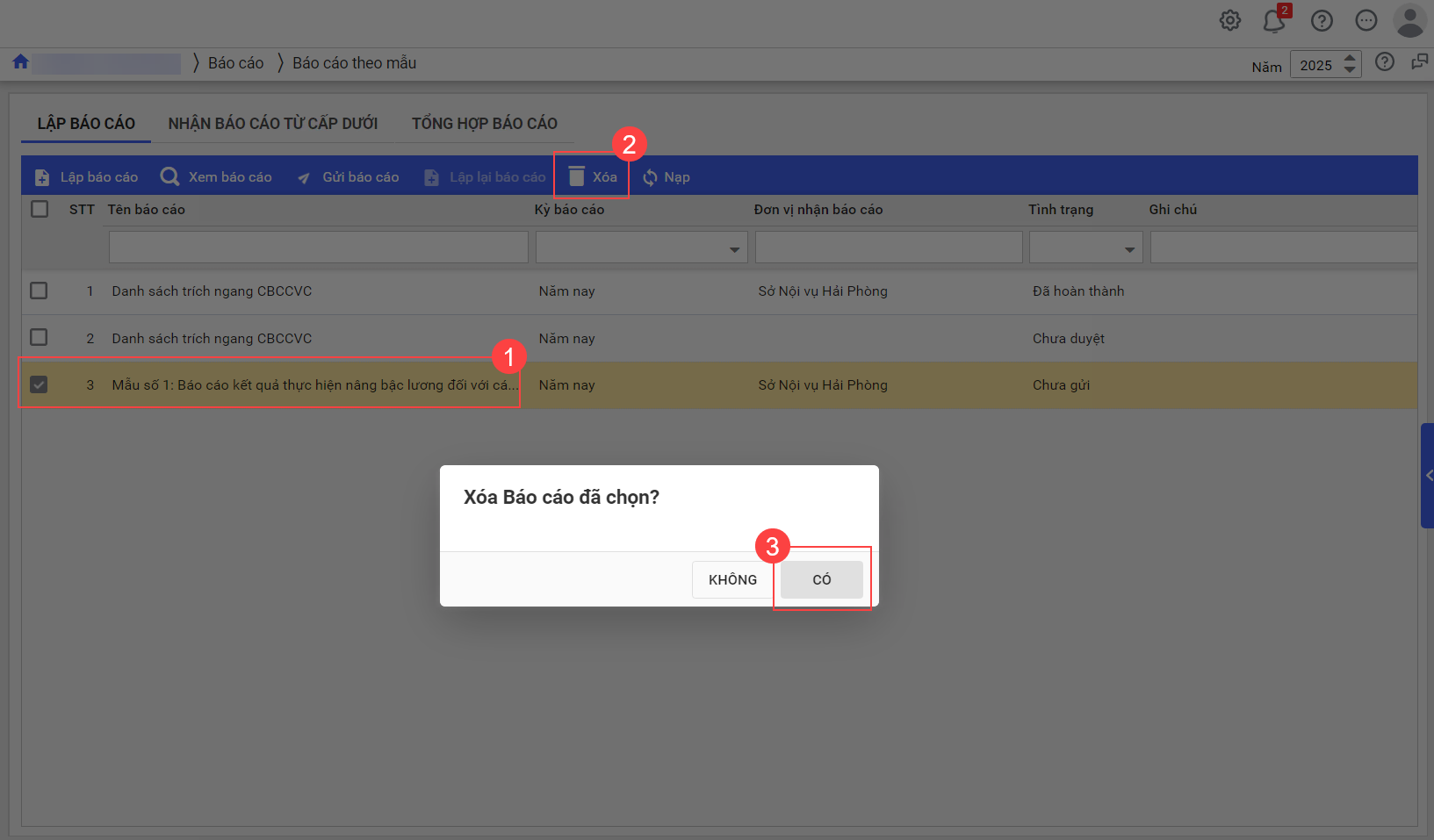This screenshot has height=840, width=1434.
Task: Click the Báo cáo breadcrumb
Action: tap(235, 63)
